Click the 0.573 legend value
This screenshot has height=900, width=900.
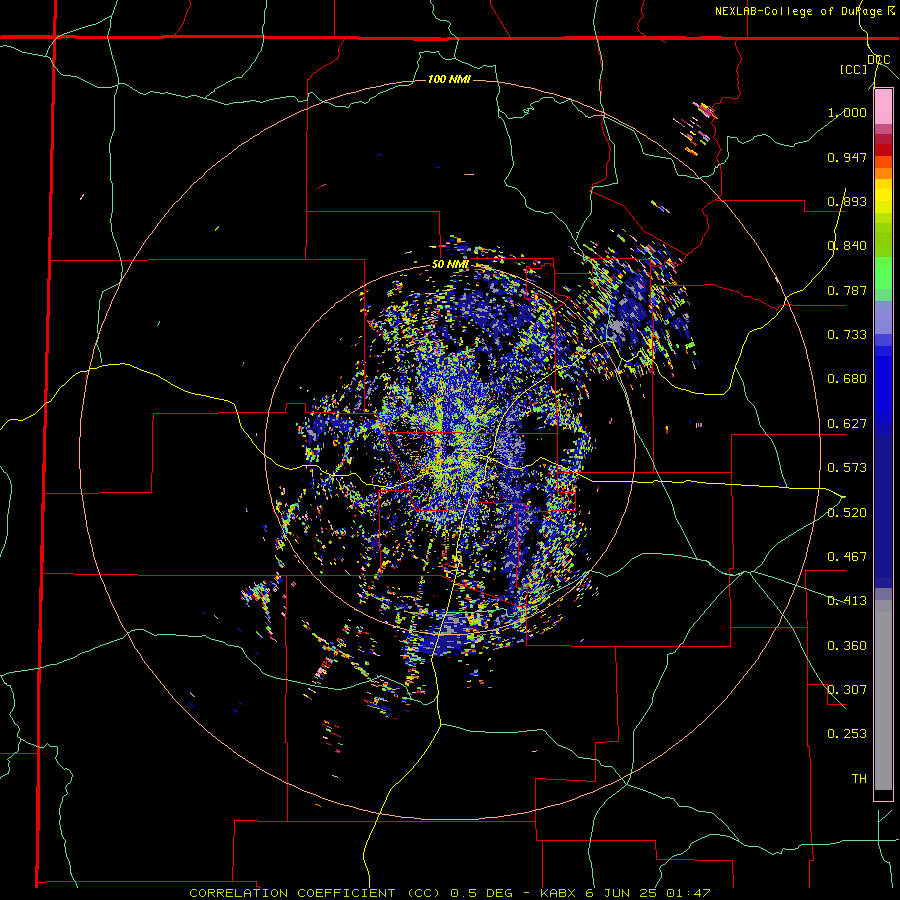coord(847,468)
